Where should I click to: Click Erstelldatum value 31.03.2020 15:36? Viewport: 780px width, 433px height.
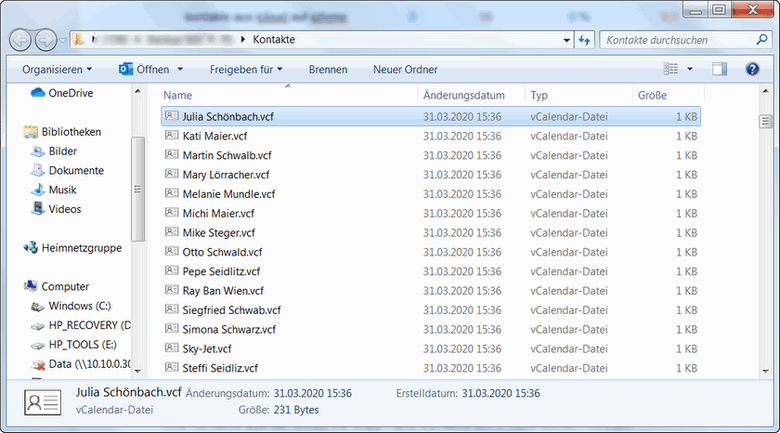click(x=500, y=394)
